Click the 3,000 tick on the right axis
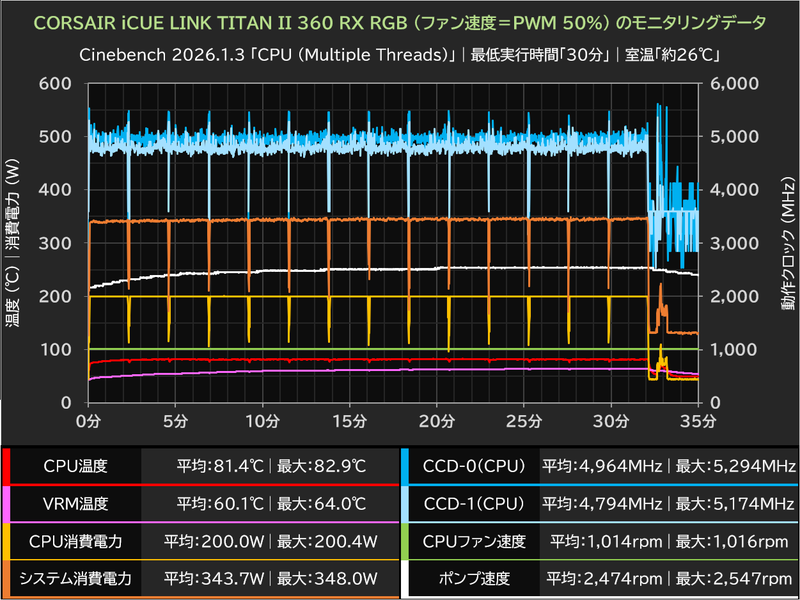 point(735,243)
